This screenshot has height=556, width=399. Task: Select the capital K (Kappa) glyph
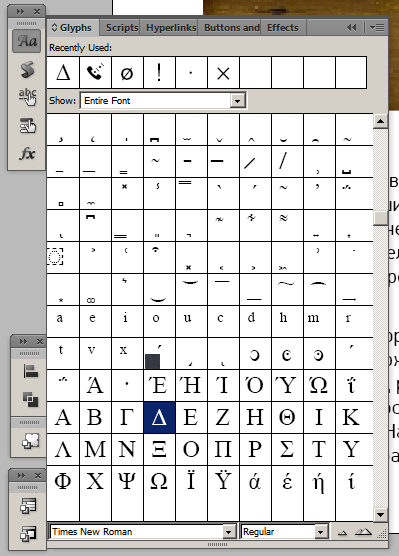[352, 417]
